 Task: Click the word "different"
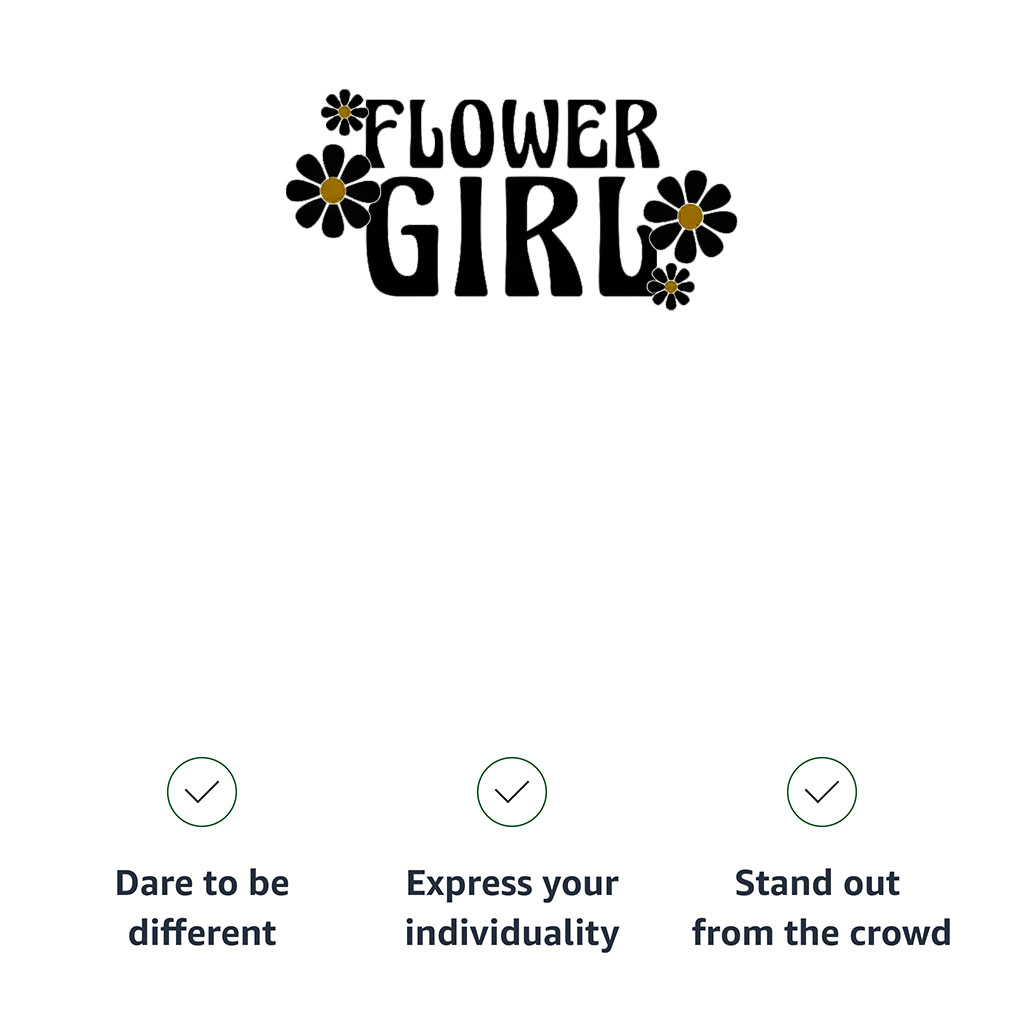(202, 933)
